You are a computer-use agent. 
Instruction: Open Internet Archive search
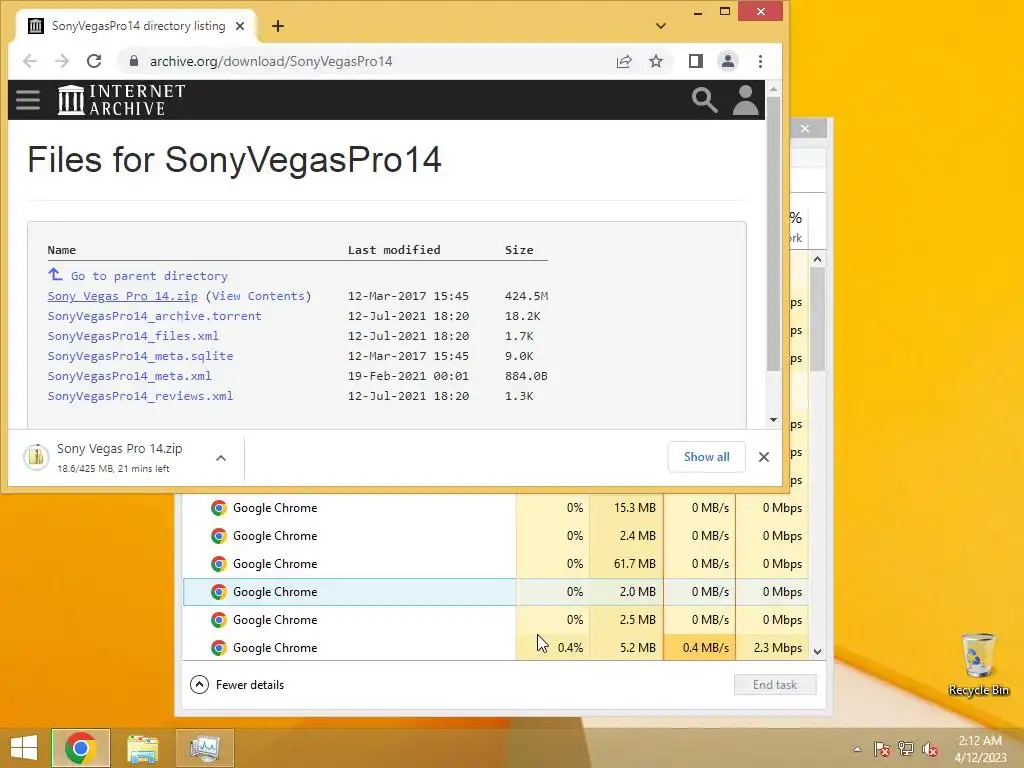click(705, 100)
